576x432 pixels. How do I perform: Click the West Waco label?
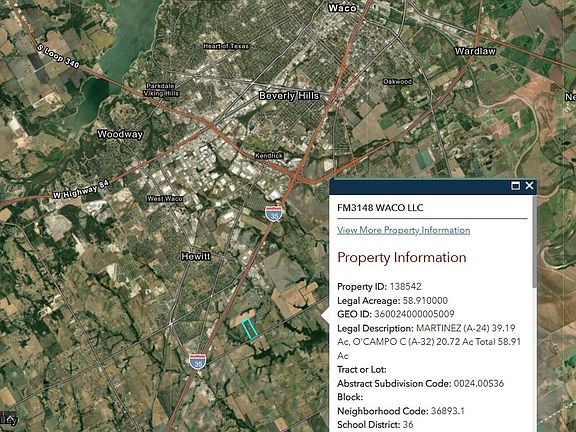tap(165, 199)
